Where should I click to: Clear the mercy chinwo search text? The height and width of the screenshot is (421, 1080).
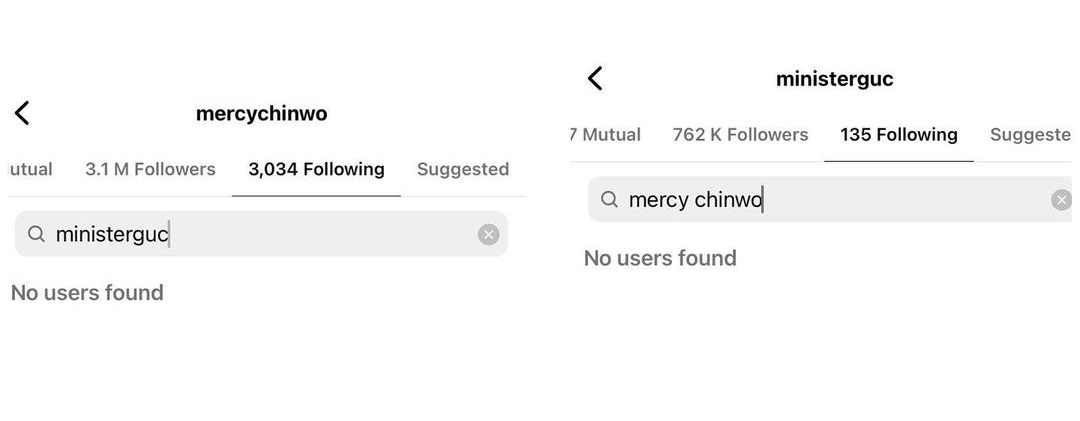[1061, 201]
